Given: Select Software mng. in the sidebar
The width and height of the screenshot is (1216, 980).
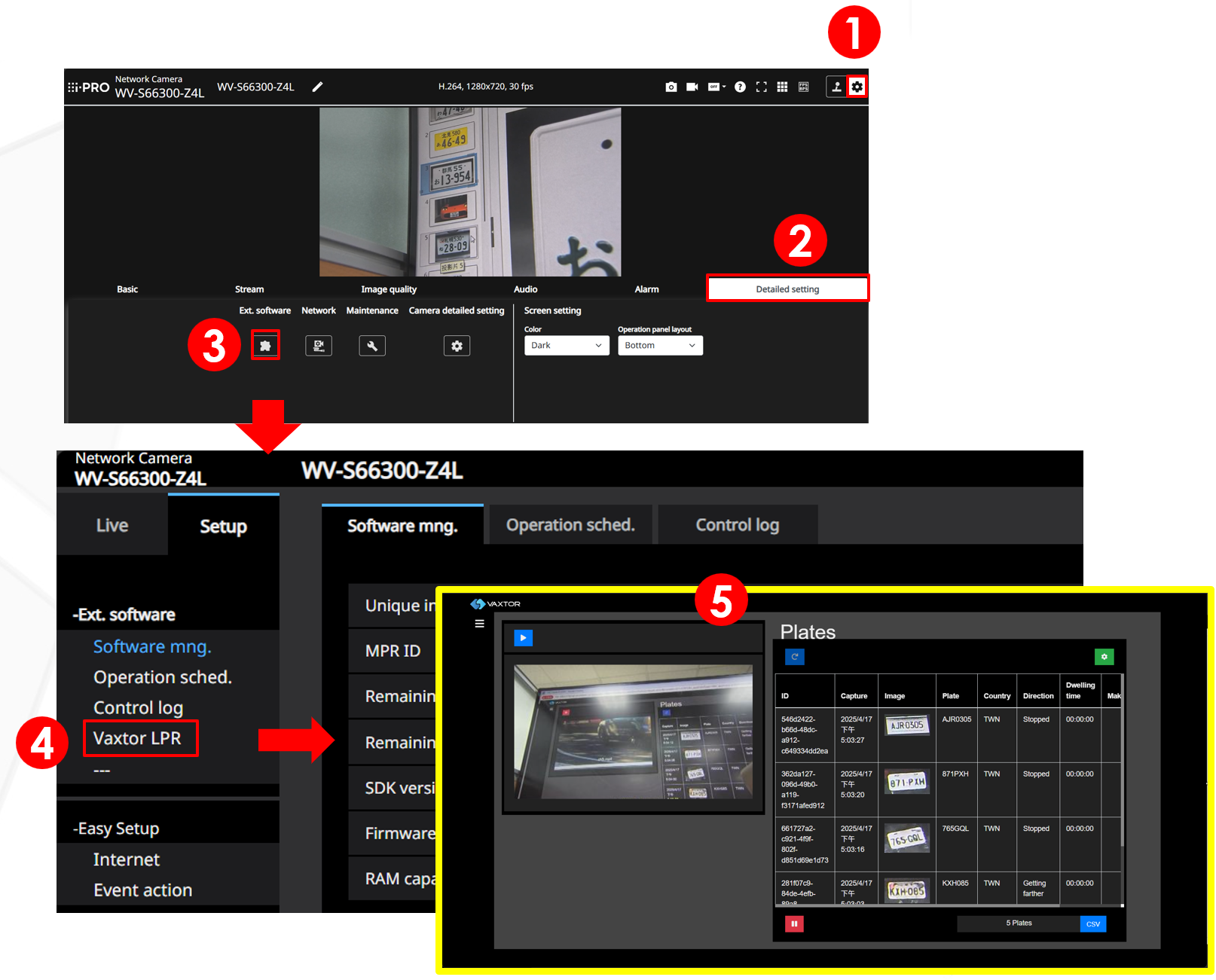Looking at the screenshot, I should [152, 647].
